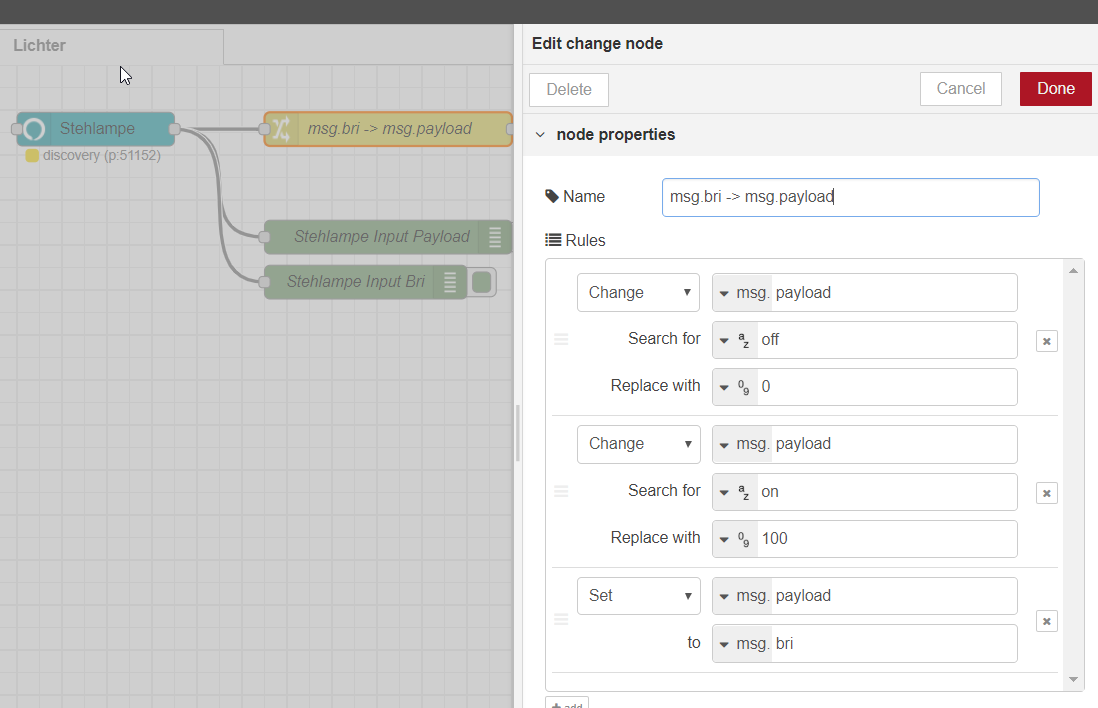Click the sidebar divider handle
Screen dimensions: 1098x708
coord(517,433)
